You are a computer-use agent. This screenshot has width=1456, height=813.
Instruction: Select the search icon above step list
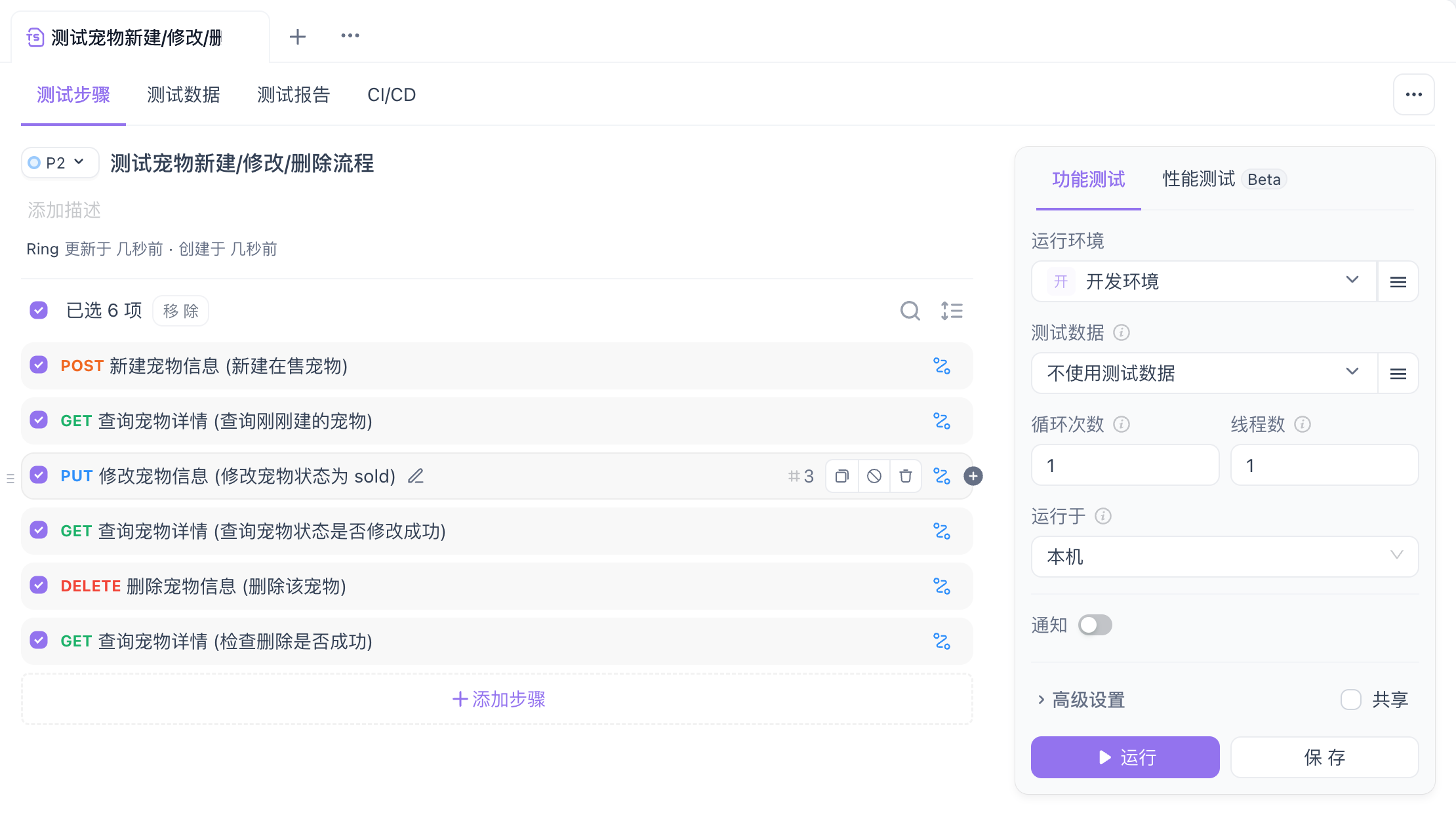[x=910, y=311]
